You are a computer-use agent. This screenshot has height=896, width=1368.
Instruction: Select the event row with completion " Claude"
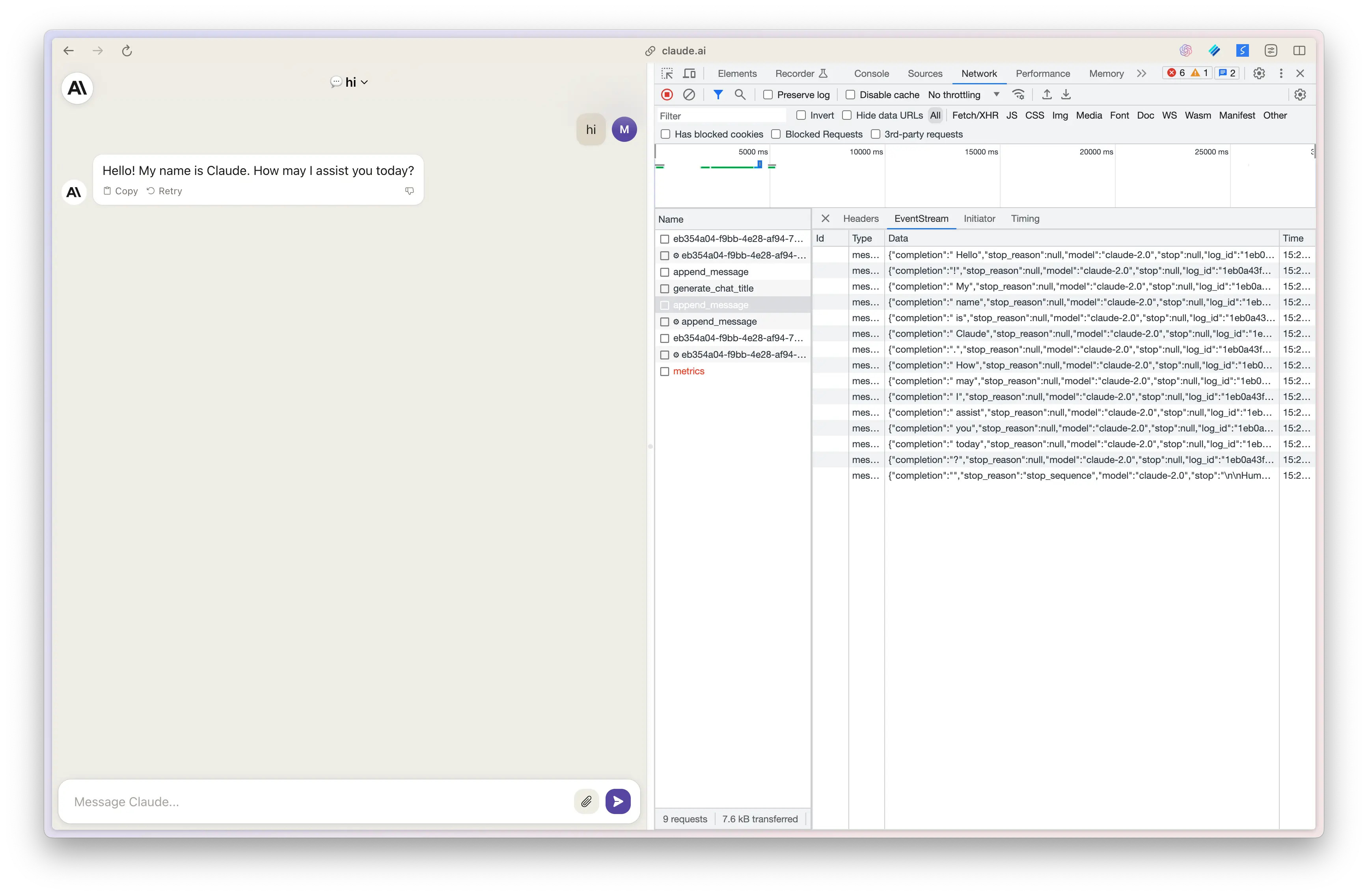click(x=1063, y=334)
